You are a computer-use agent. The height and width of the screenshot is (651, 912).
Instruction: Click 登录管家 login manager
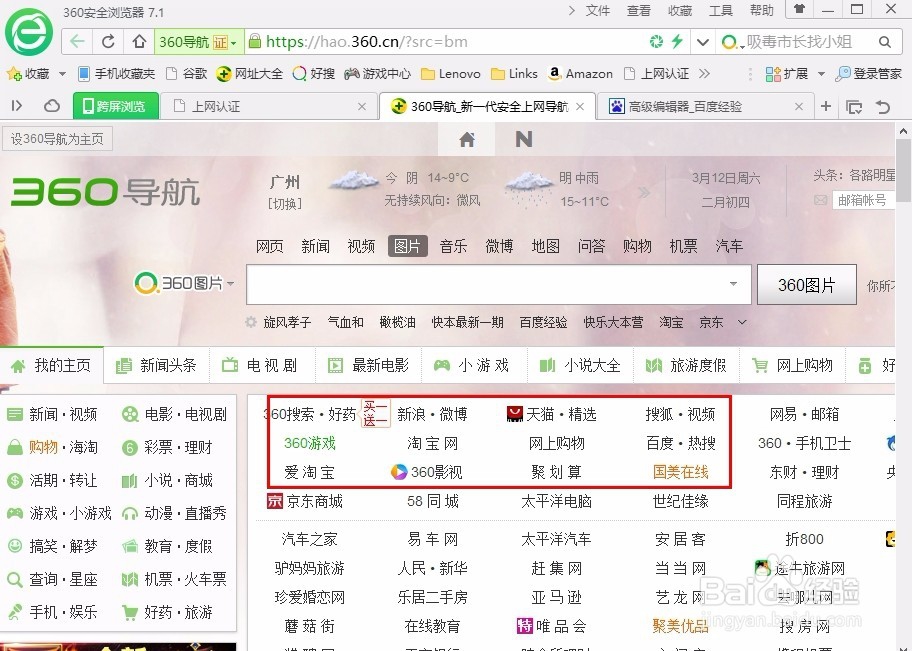(868, 74)
